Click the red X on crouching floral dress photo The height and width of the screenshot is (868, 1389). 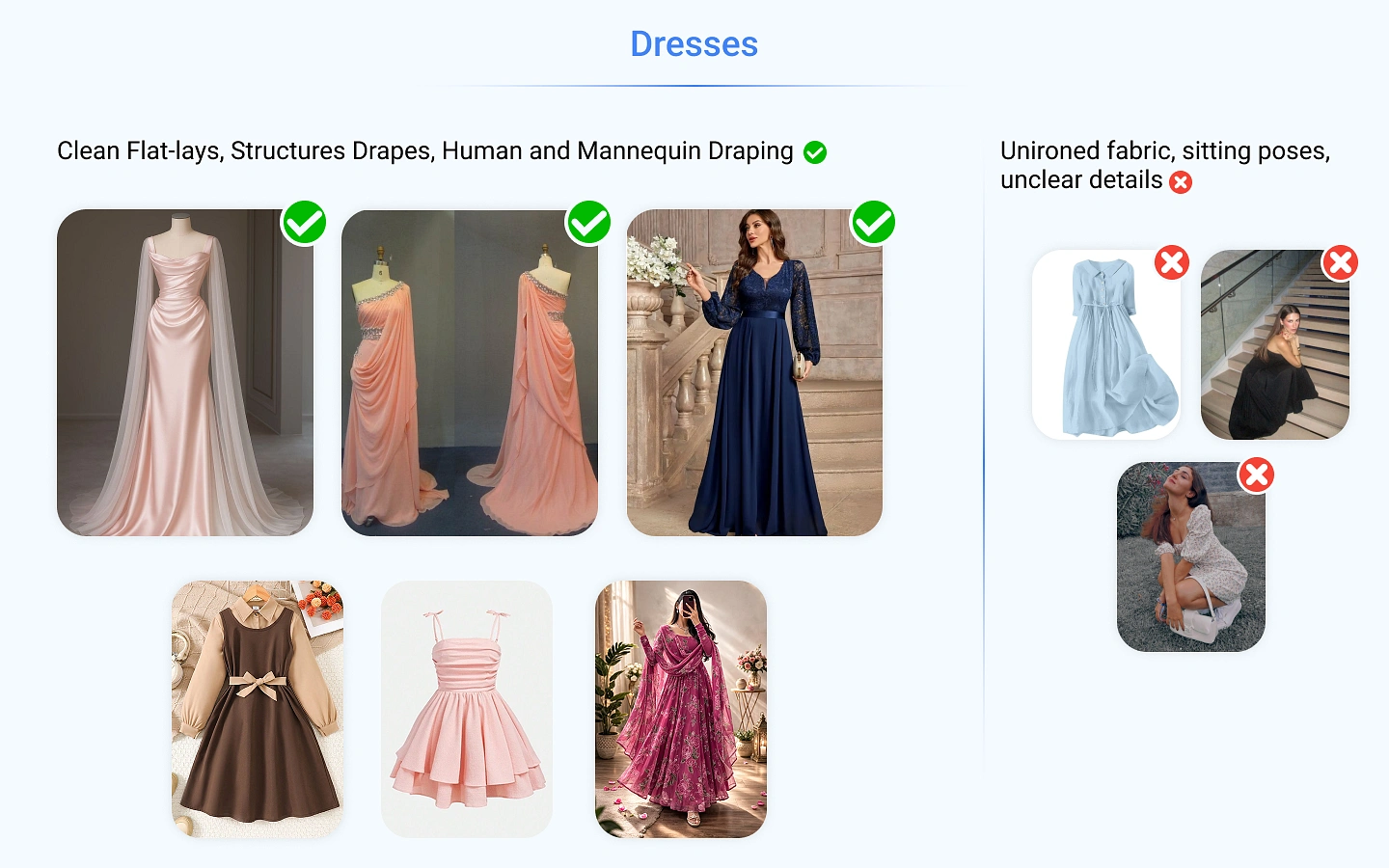[x=1257, y=475]
